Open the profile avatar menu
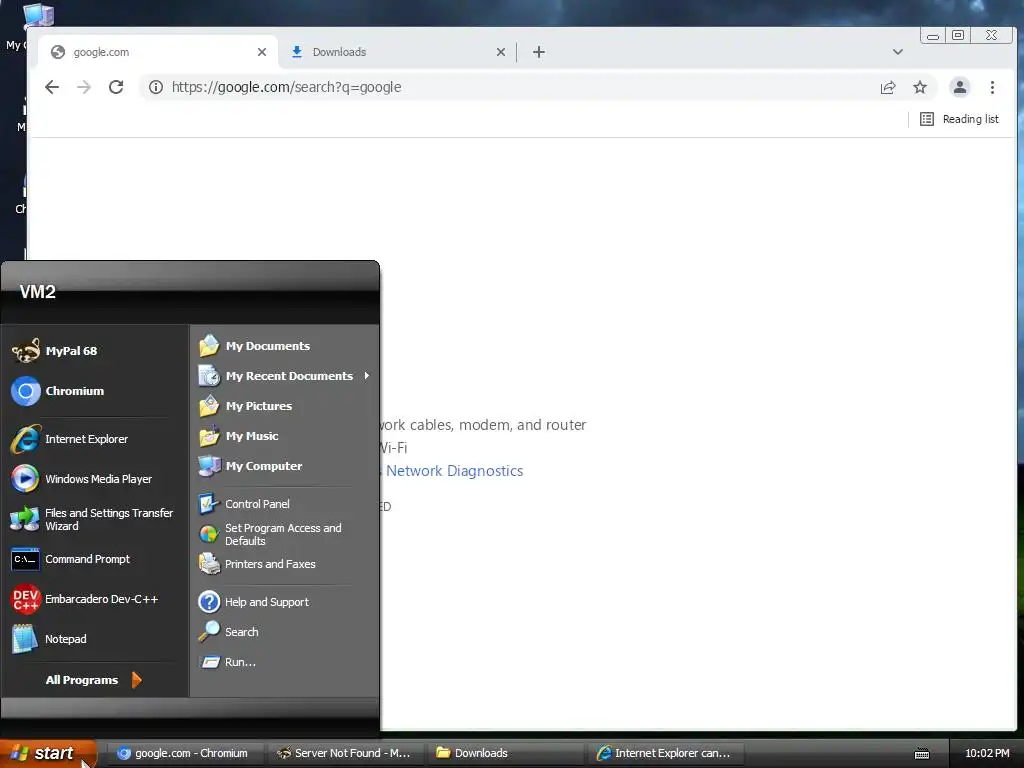Viewport: 1024px width, 768px height. 959,87
